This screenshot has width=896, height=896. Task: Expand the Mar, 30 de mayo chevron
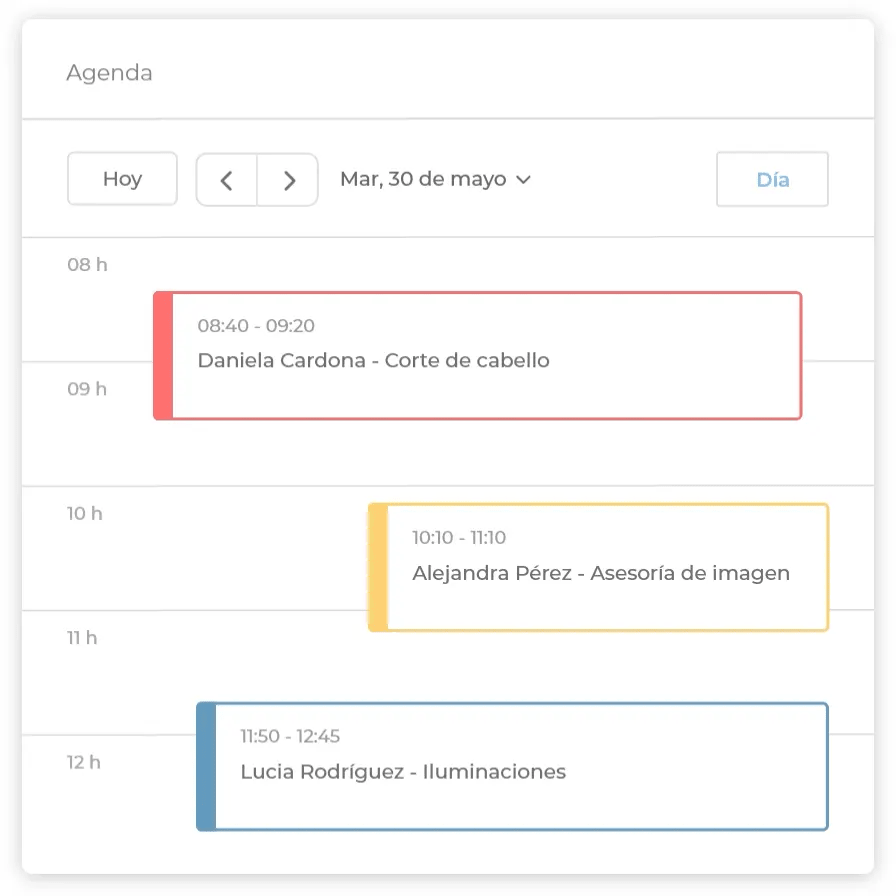tap(524, 180)
